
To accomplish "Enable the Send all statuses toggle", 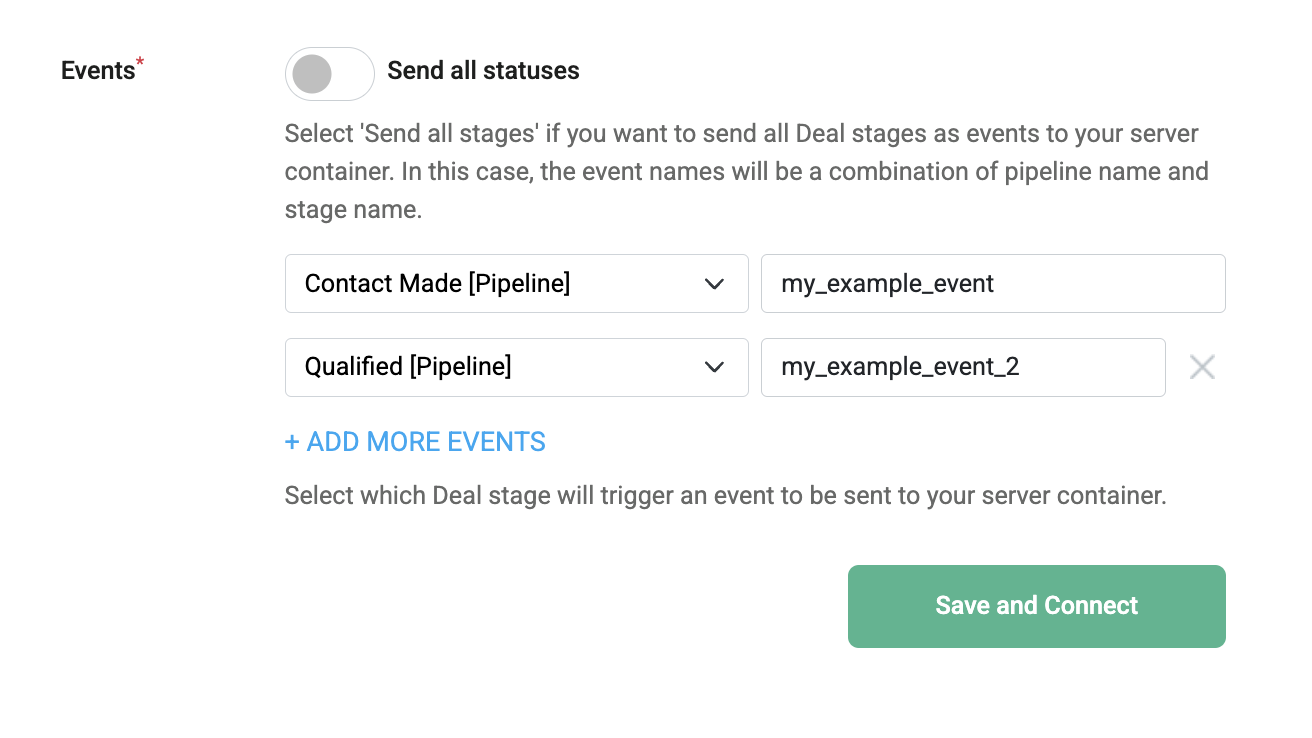I will click(x=330, y=74).
